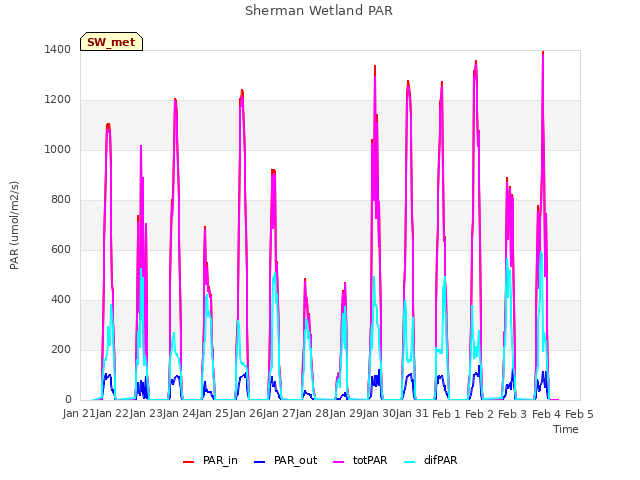This screenshot has width=640, height=480.
Task: Click the 400 y-axis tick value
Action: [x=61, y=300]
